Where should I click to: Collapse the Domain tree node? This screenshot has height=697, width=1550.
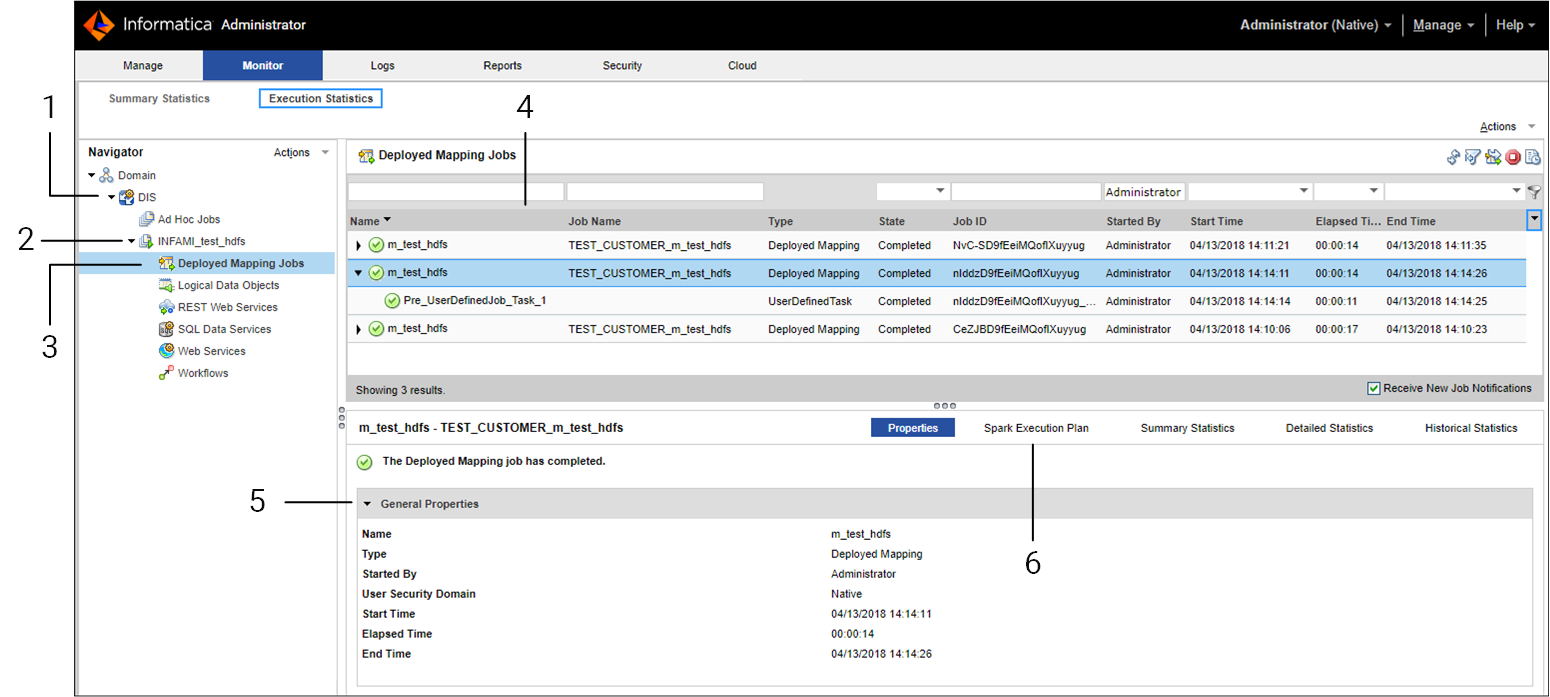click(92, 175)
